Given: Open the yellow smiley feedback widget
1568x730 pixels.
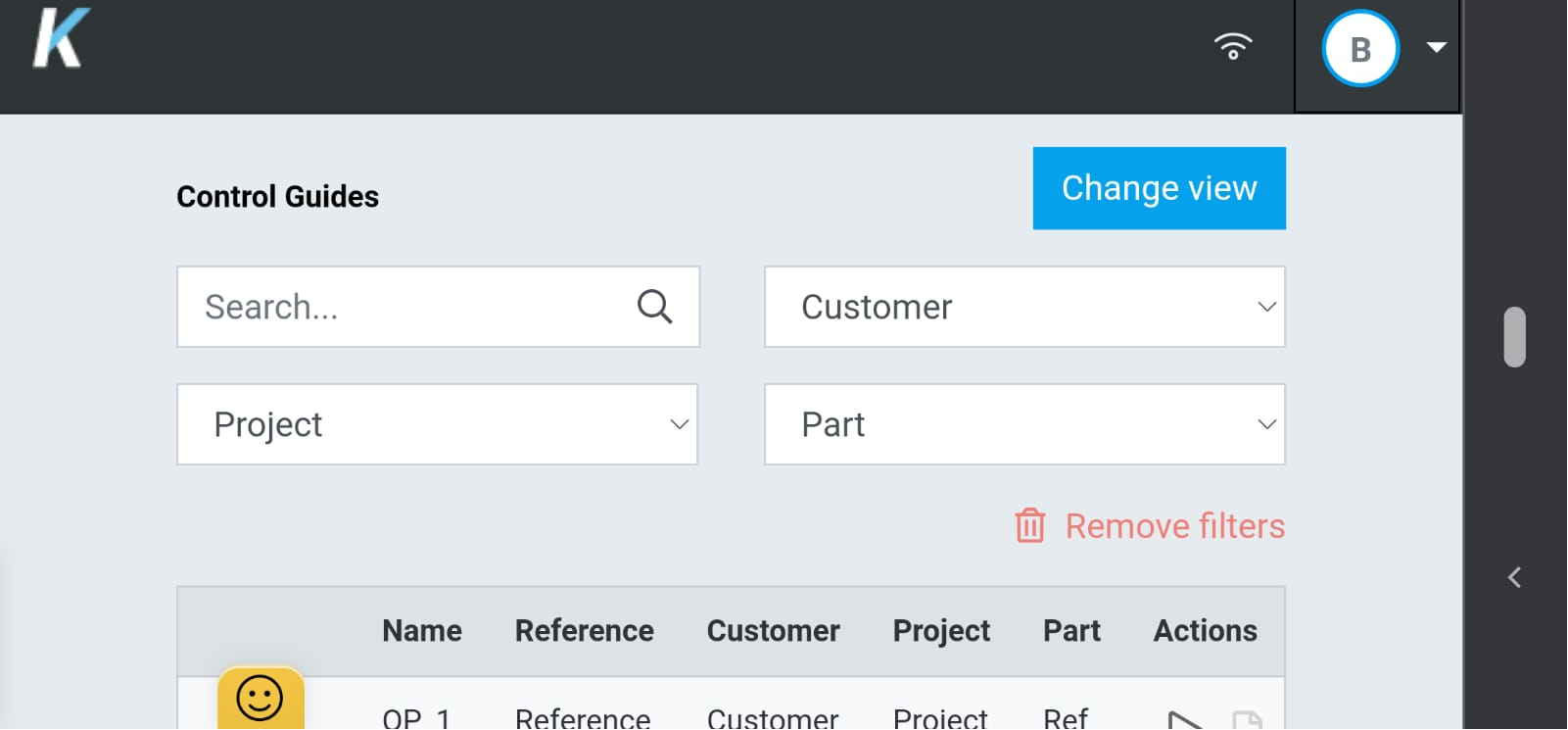Looking at the screenshot, I should coord(261,699).
